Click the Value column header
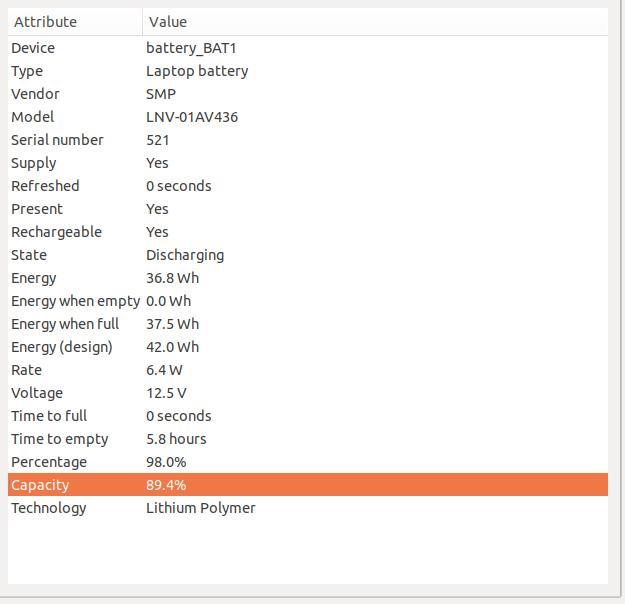This screenshot has height=604, width=625. coord(375,22)
